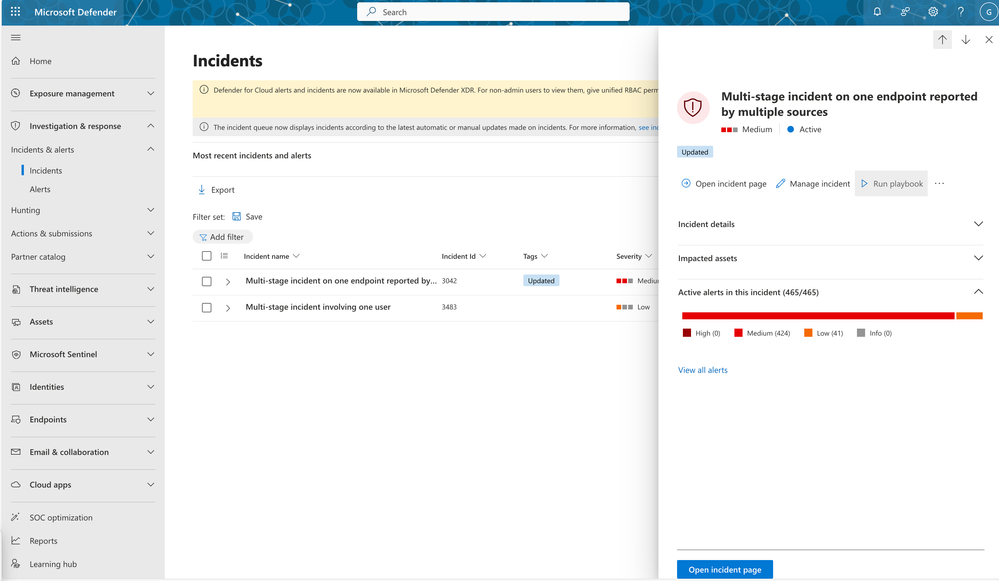Expand row for Multi-stage incident involving one user

coord(227,308)
